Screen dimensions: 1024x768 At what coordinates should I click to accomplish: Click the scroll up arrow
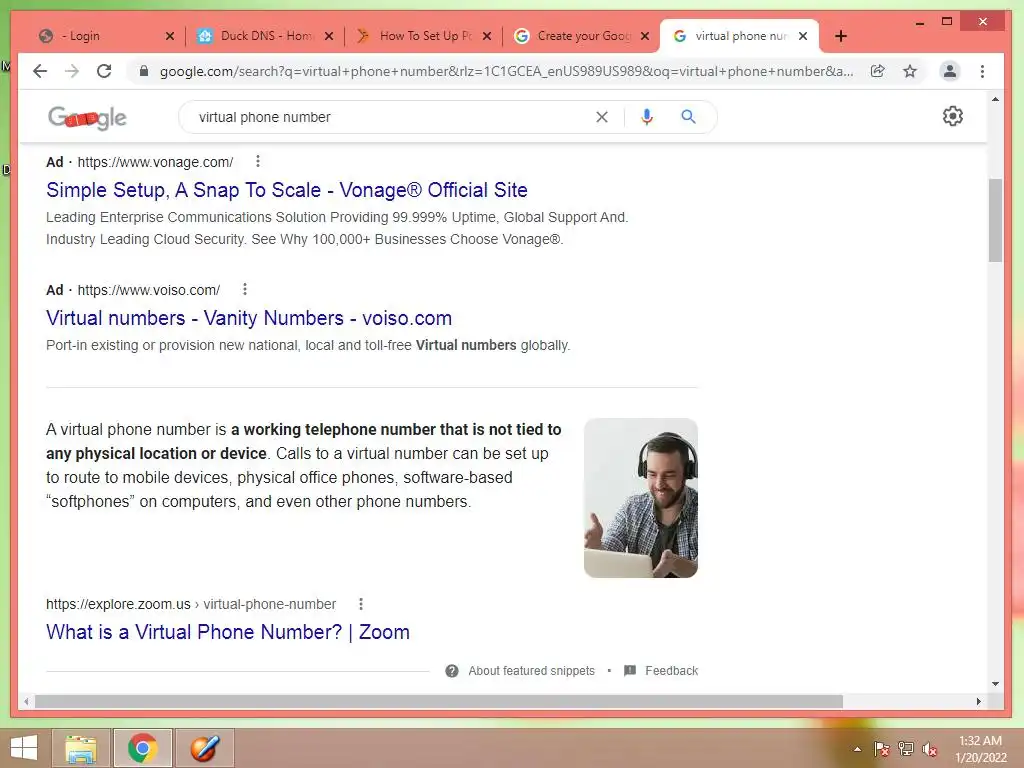[995, 99]
